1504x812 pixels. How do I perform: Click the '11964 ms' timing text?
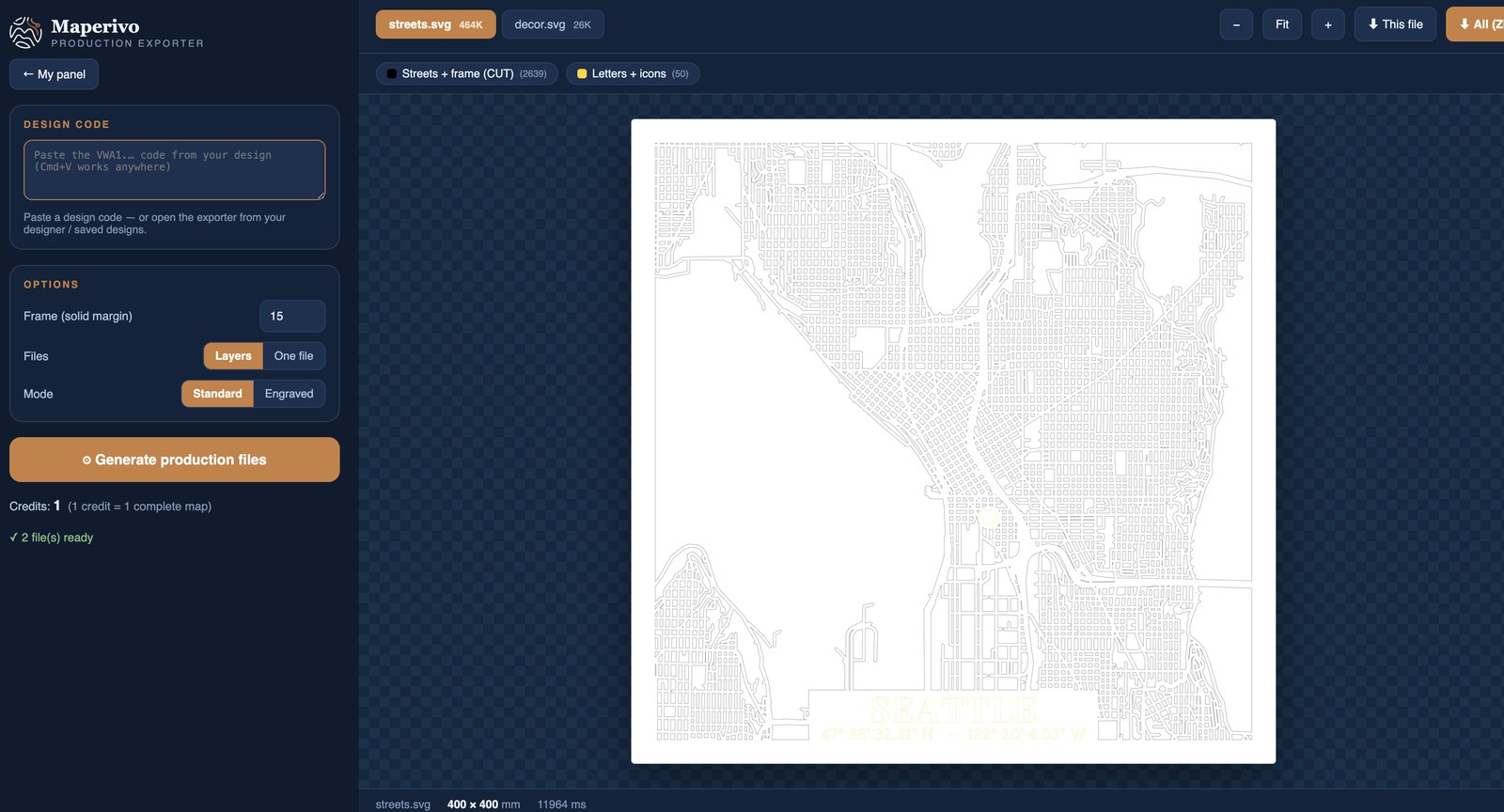pos(561,804)
